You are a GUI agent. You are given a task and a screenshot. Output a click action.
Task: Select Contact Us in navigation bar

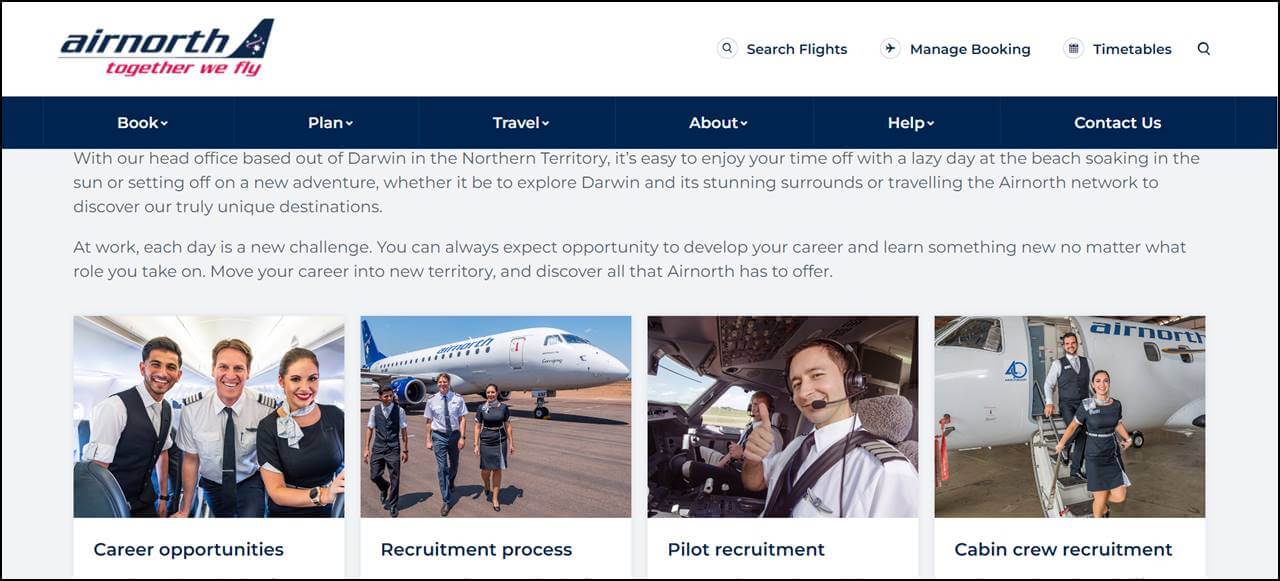click(x=1117, y=123)
